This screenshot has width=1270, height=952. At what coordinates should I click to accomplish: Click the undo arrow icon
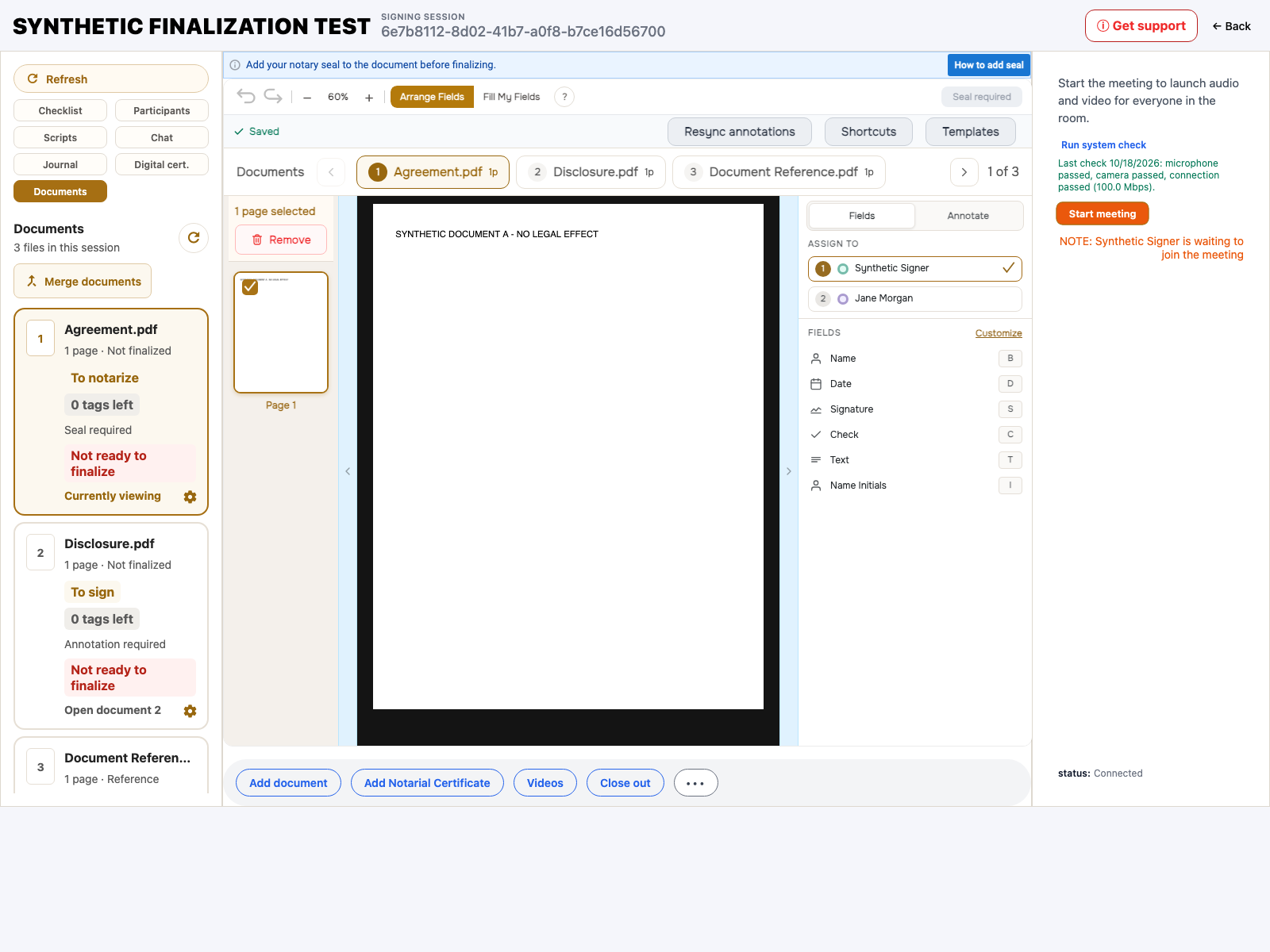[x=246, y=97]
